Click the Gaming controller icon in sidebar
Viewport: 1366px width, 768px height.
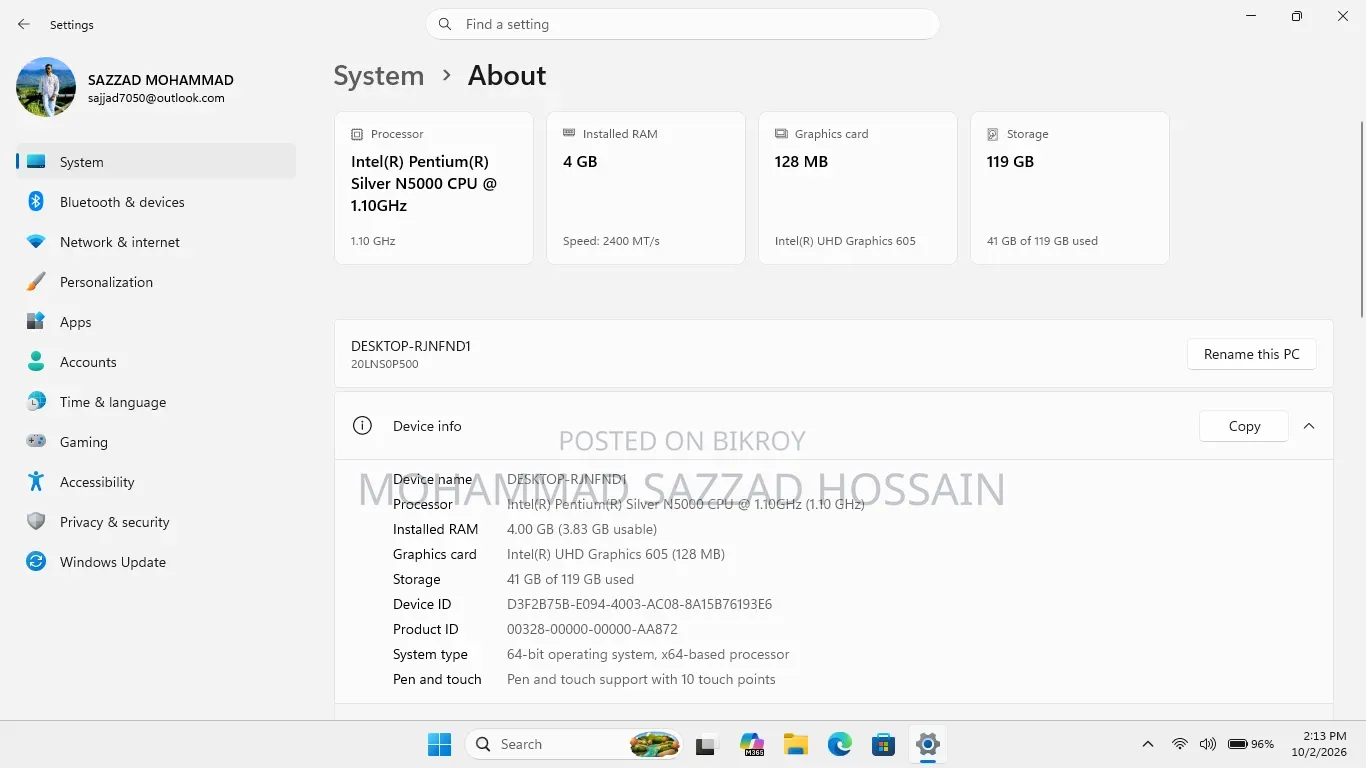pos(36,442)
